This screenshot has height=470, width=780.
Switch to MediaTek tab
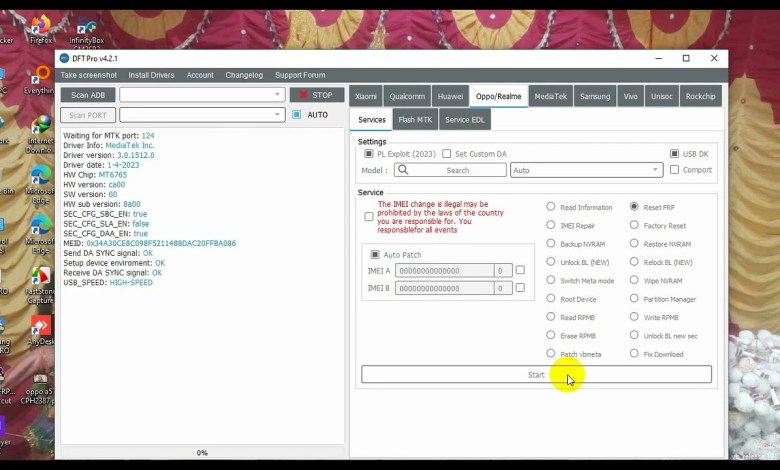[x=550, y=96]
